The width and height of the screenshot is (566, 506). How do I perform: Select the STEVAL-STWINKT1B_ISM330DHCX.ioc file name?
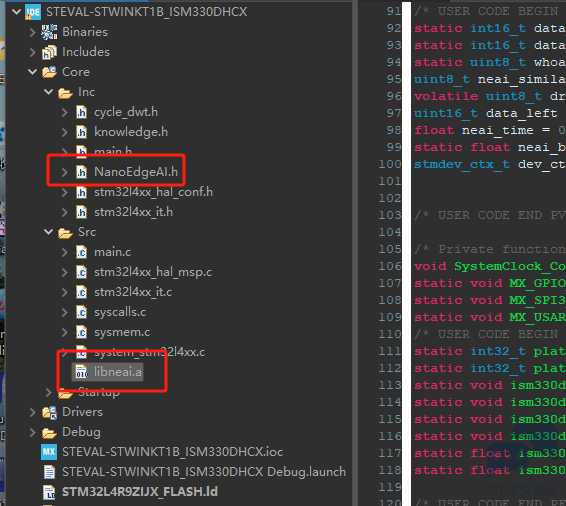click(173, 452)
